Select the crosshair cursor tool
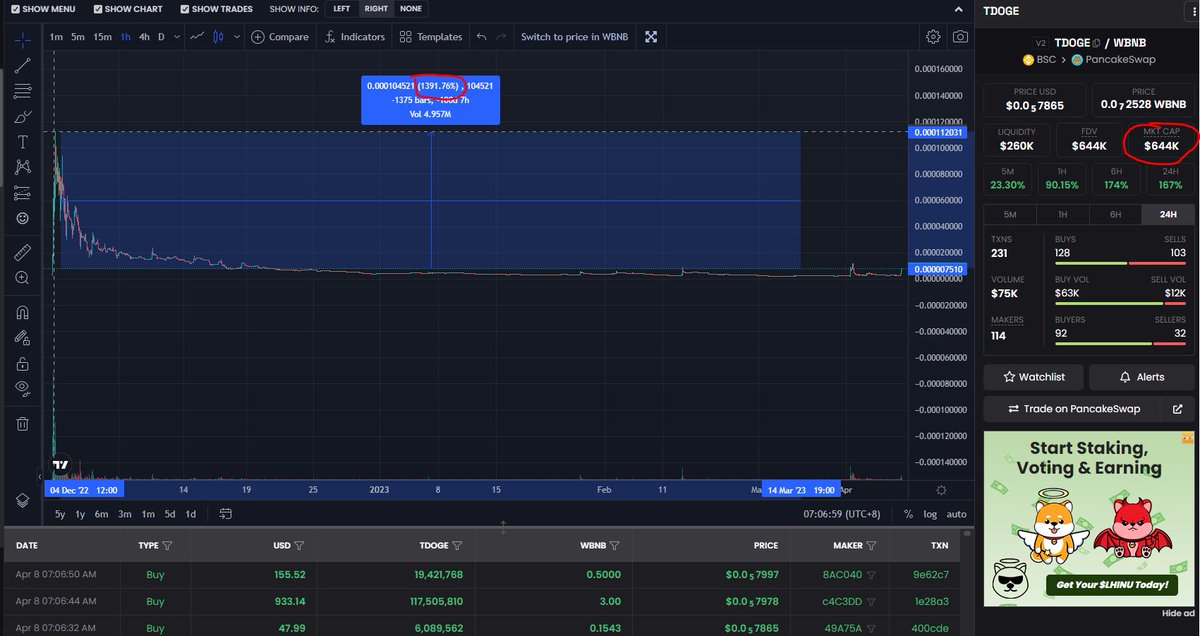Image resolution: width=1200 pixels, height=636 pixels. pos(22,38)
